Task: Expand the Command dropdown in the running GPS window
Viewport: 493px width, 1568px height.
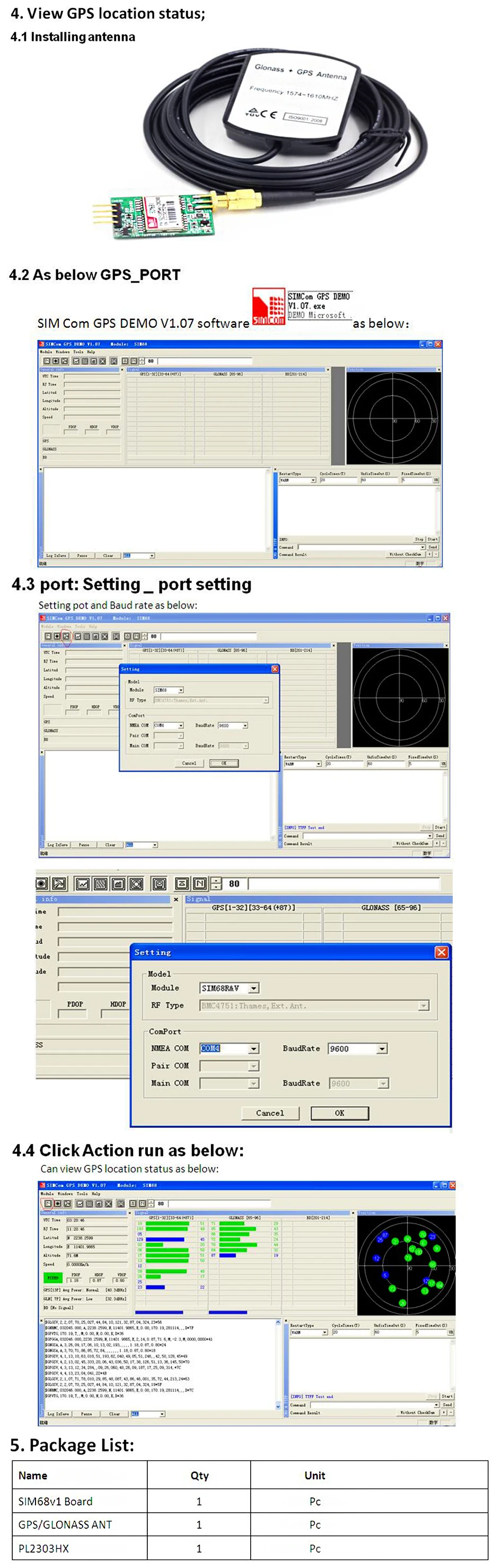Action: [437, 1405]
